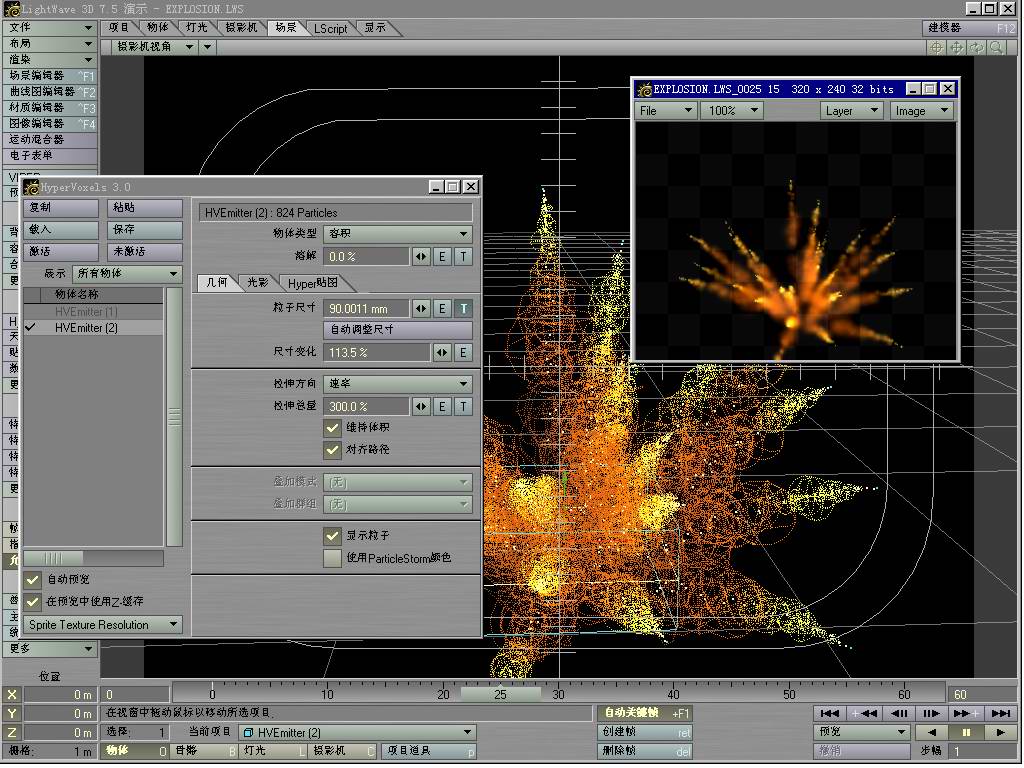Jump to first frame
Screen dimensions: 1024x768
[829, 714]
